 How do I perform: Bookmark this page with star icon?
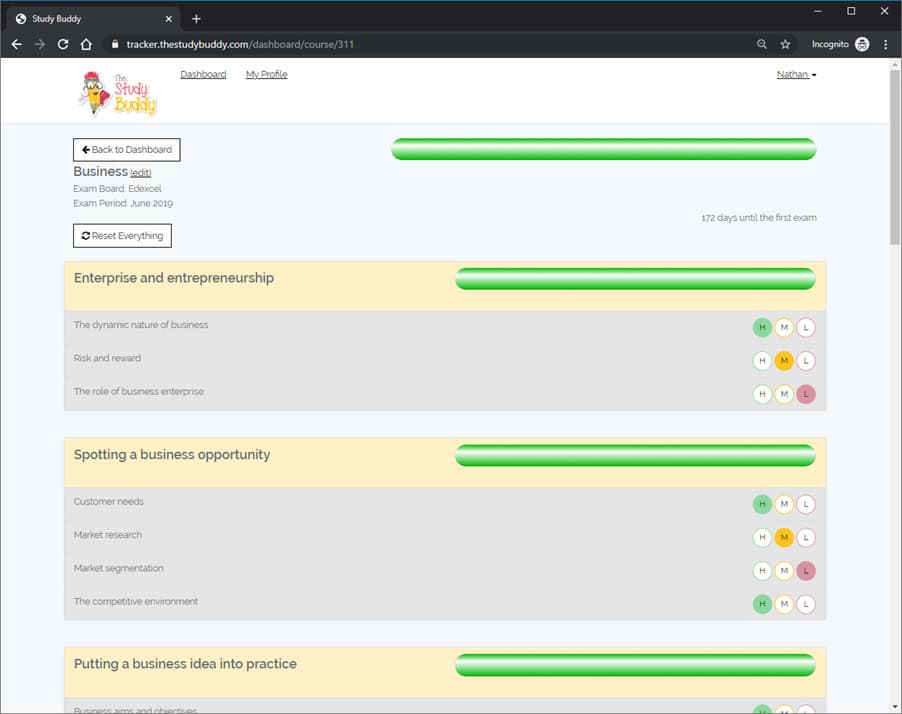pos(785,44)
